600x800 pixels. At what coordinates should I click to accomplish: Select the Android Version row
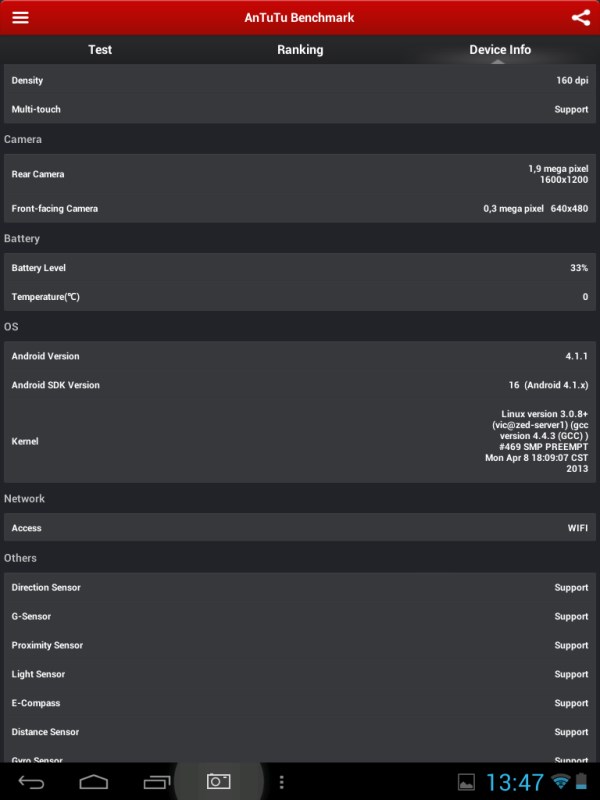(x=300, y=356)
